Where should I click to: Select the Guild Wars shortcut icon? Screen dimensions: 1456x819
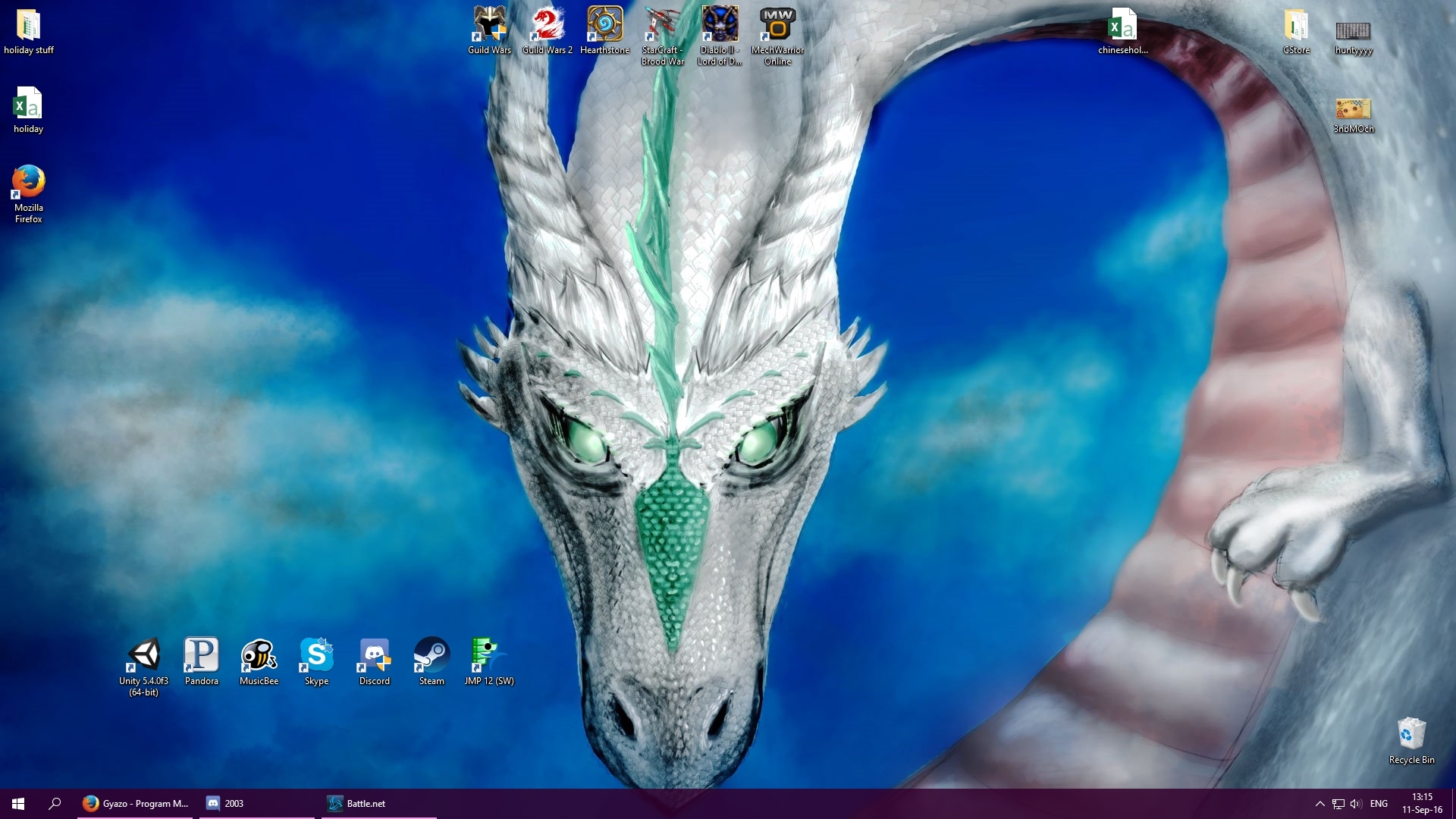coord(490,24)
